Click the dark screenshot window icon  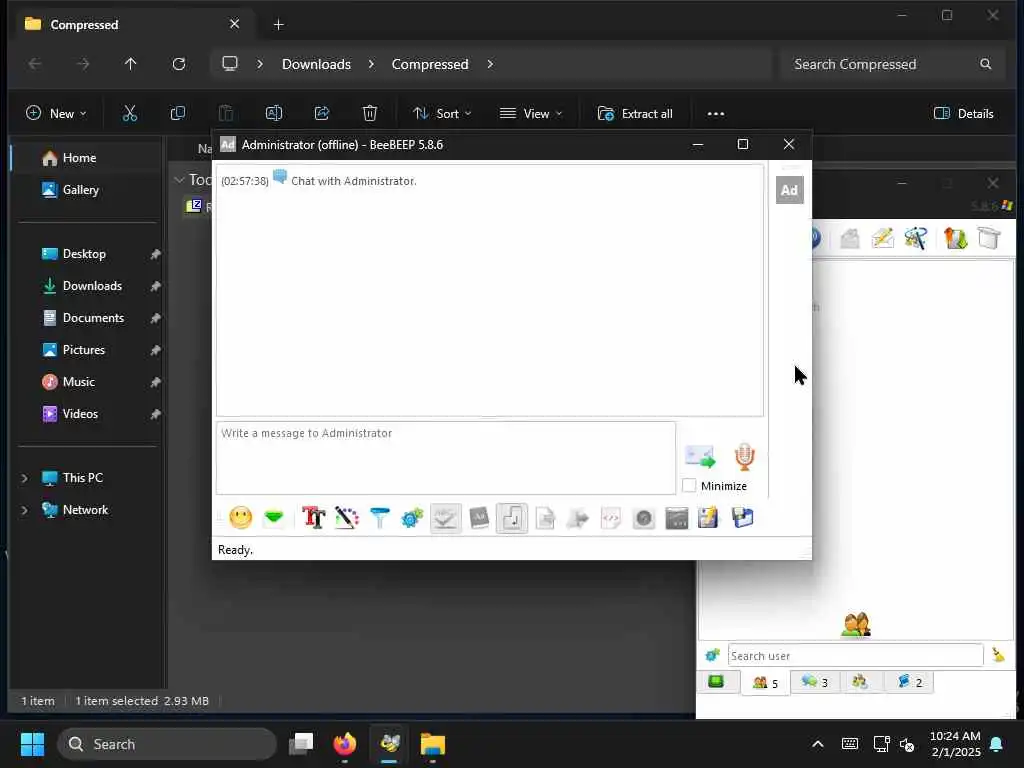click(677, 519)
